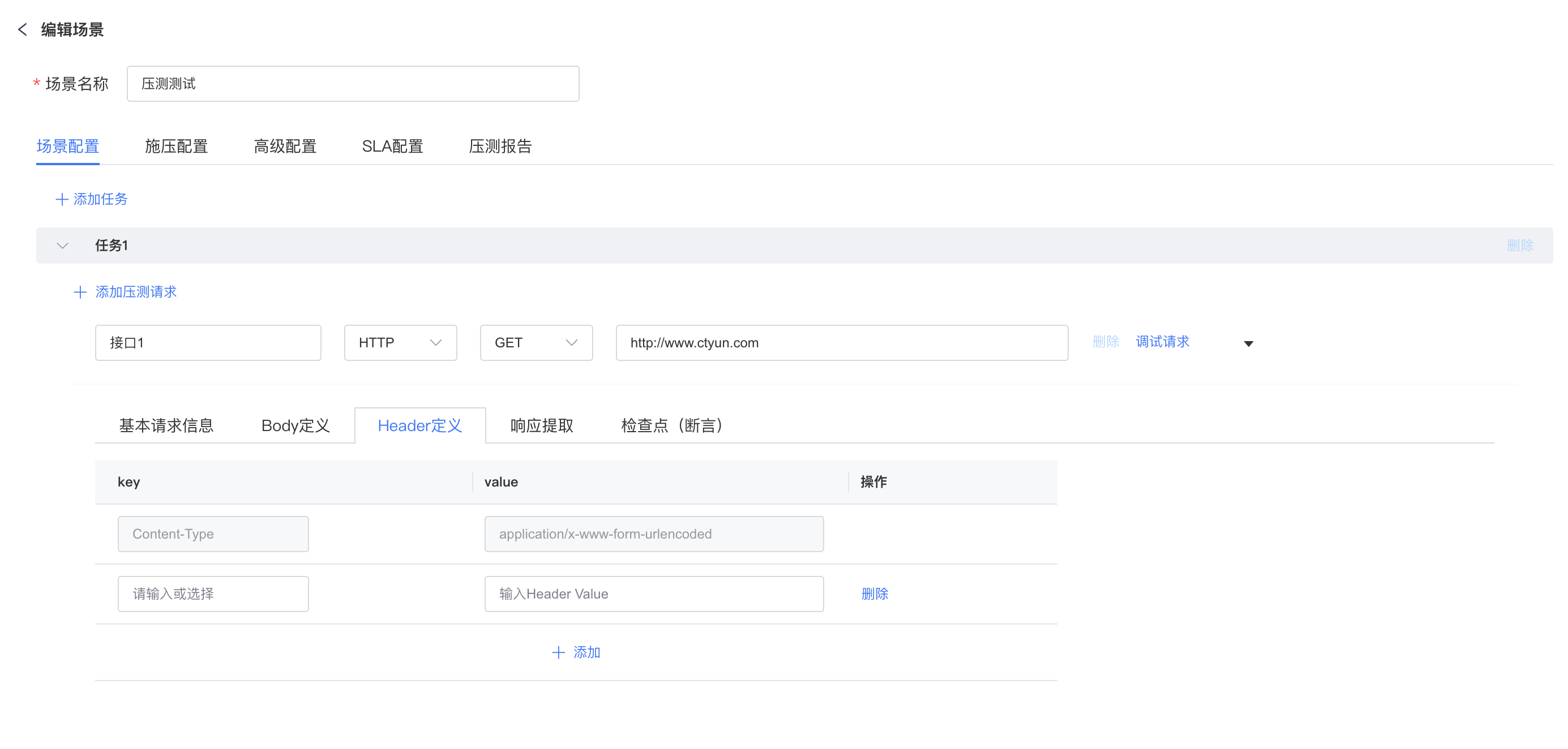This screenshot has height=749, width=1568.
Task: Click the black triangle next to 调试请求
Action: [1248, 344]
